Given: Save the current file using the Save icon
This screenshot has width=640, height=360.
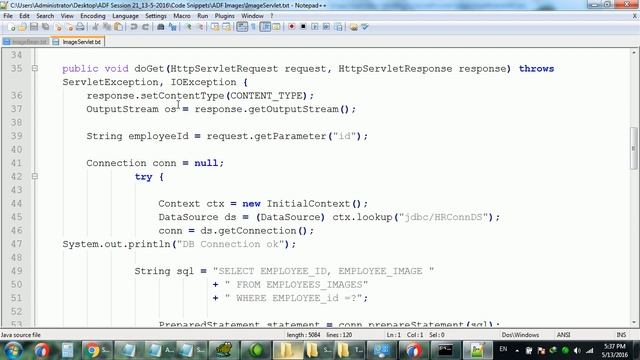Looking at the screenshot, I should (x=34, y=27).
